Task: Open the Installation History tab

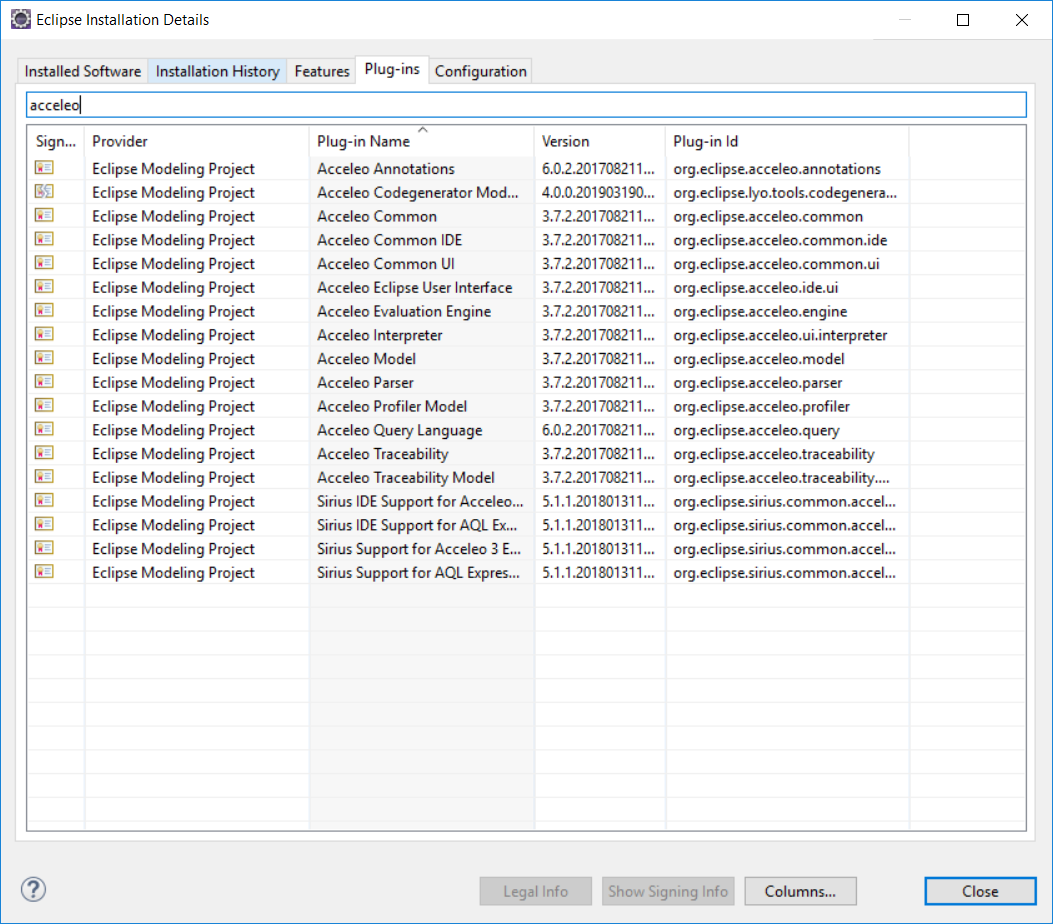Action: coord(218,71)
